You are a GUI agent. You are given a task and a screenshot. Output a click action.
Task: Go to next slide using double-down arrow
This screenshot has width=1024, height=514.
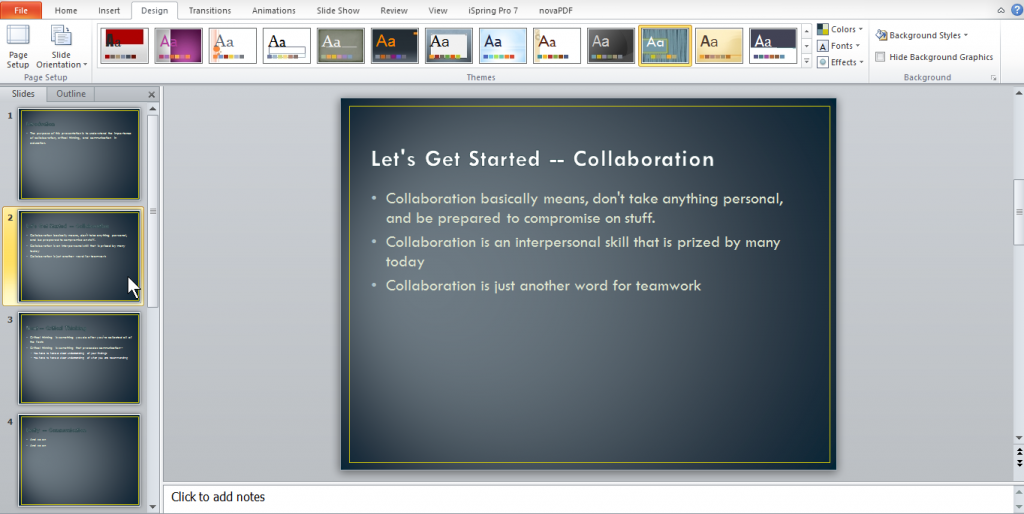pyautogui.click(x=1019, y=462)
